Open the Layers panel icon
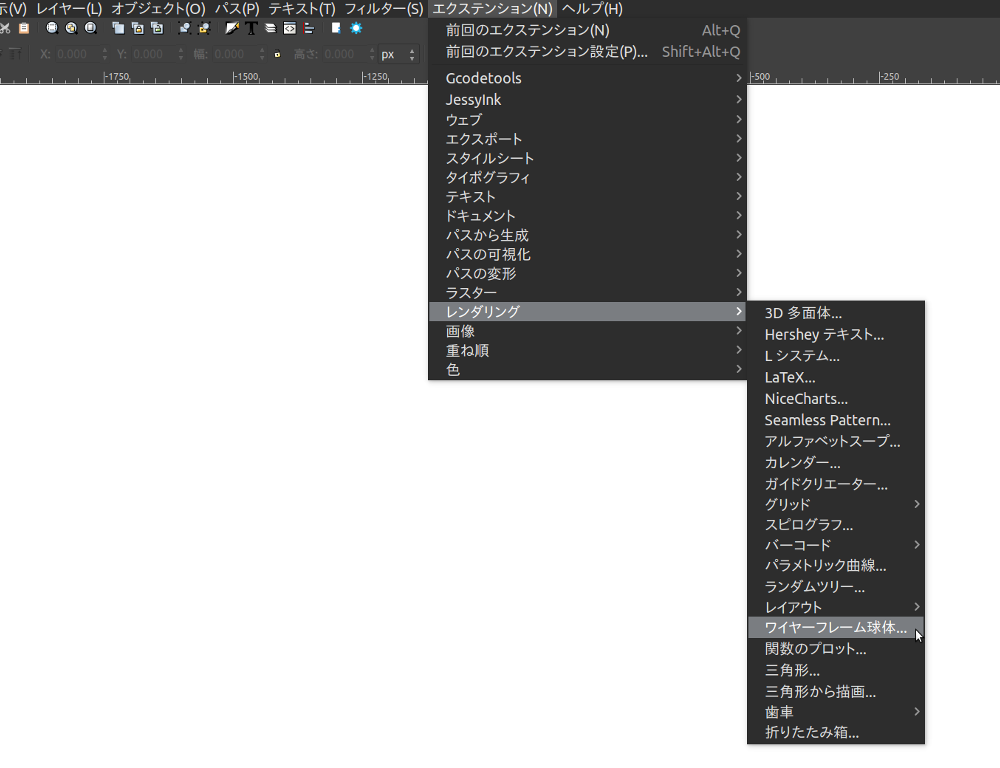 270,28
